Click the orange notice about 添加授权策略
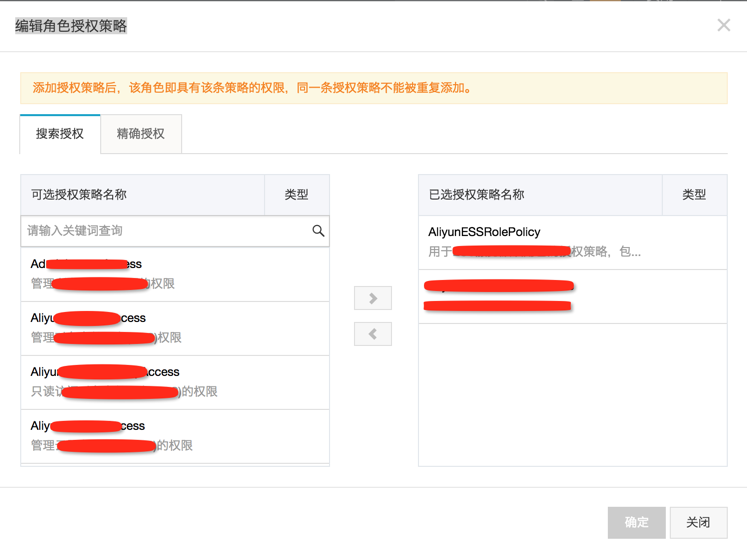 pyautogui.click(x=374, y=88)
